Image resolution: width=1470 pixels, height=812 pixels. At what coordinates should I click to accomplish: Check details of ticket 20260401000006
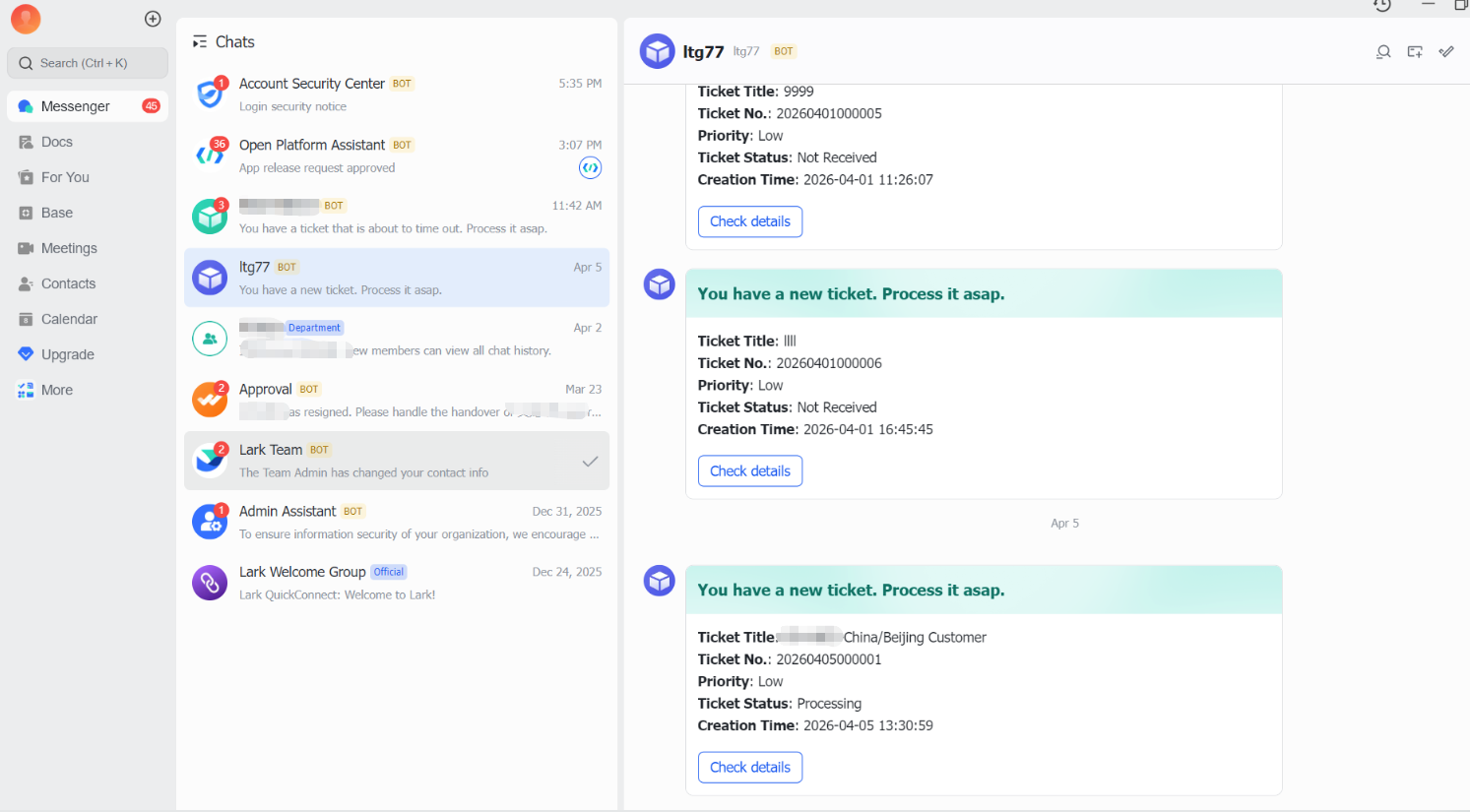[749, 471]
